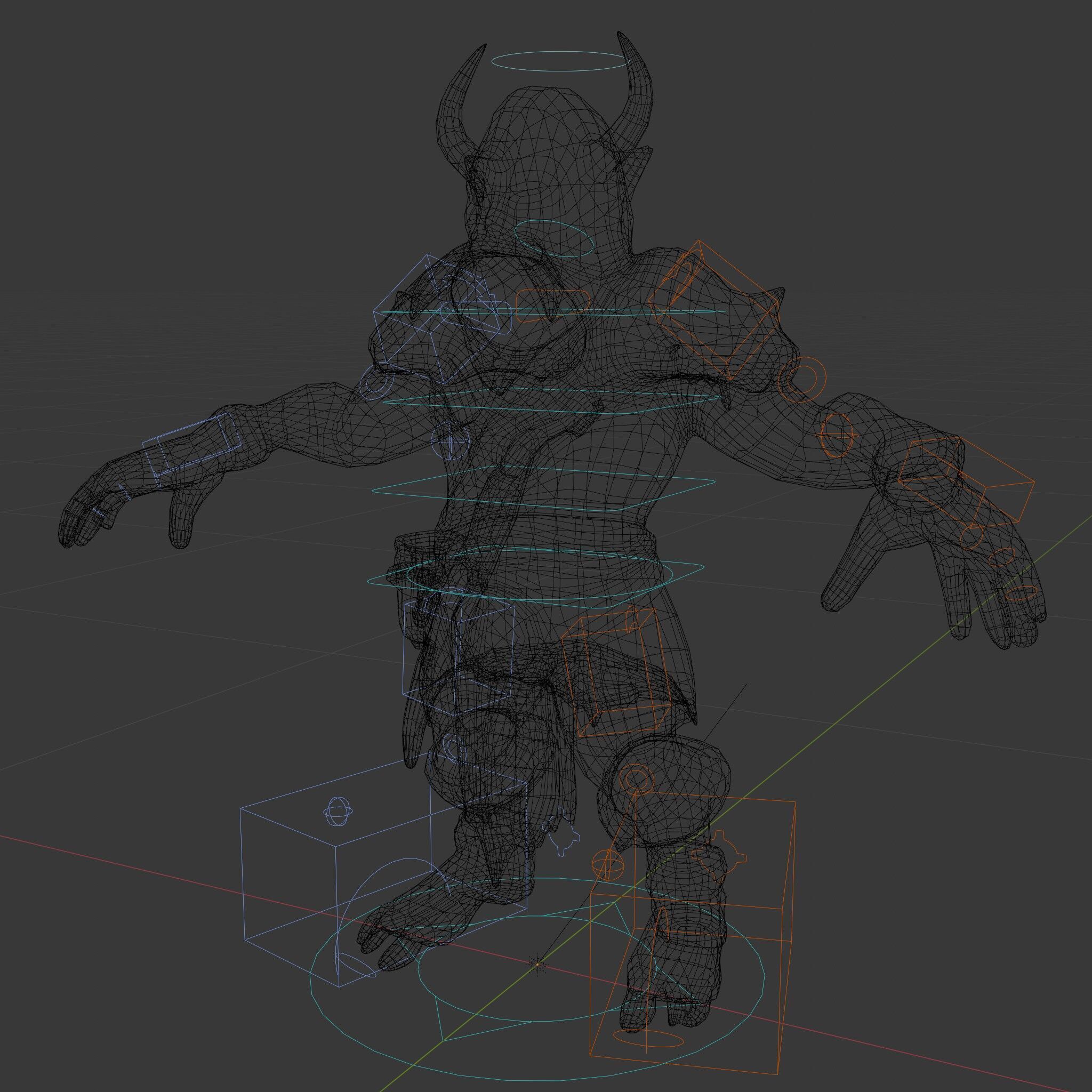Select the blue crosshair circle beside the ribcage

click(x=451, y=440)
